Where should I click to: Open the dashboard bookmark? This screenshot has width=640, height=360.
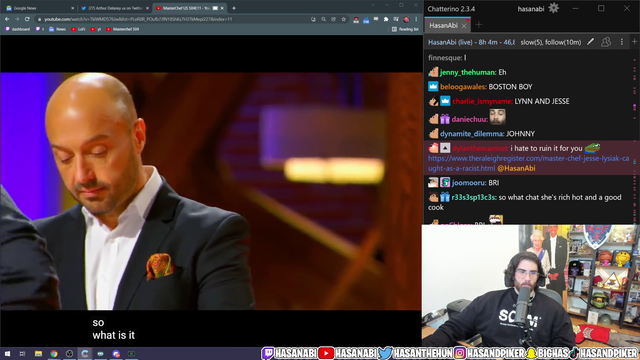click(18, 29)
